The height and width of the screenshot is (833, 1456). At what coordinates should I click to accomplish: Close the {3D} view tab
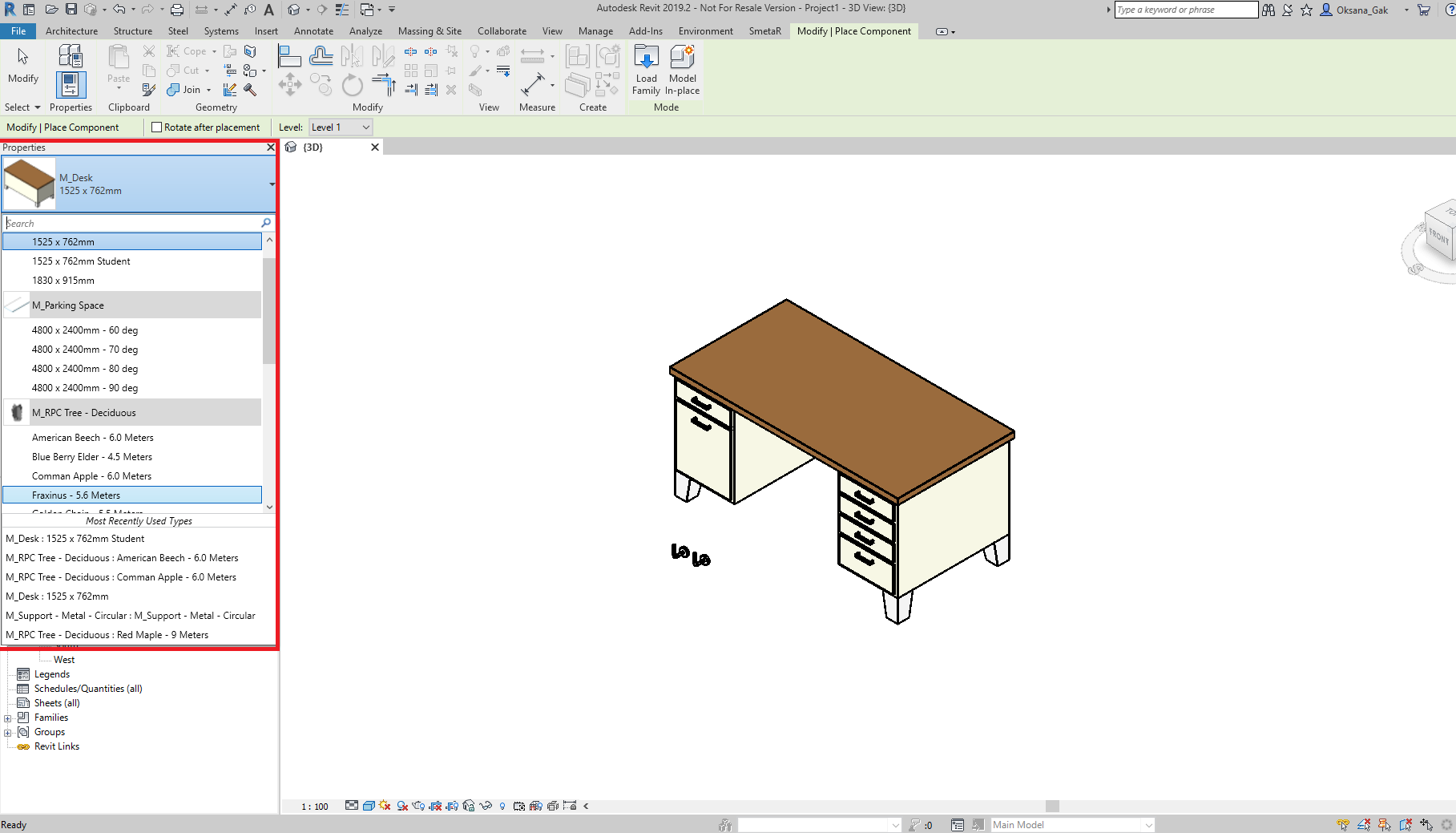coord(374,148)
